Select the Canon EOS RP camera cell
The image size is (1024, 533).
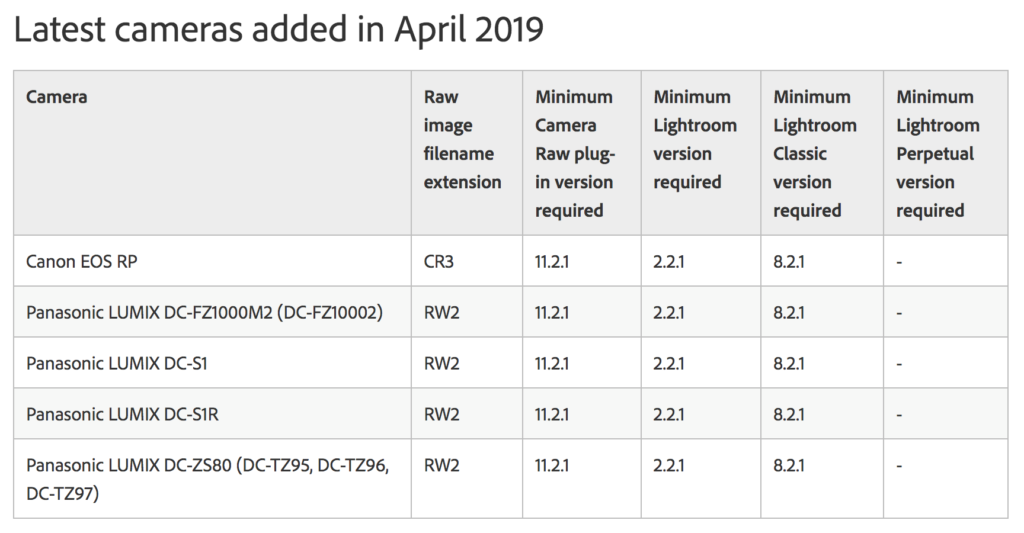pos(80,262)
